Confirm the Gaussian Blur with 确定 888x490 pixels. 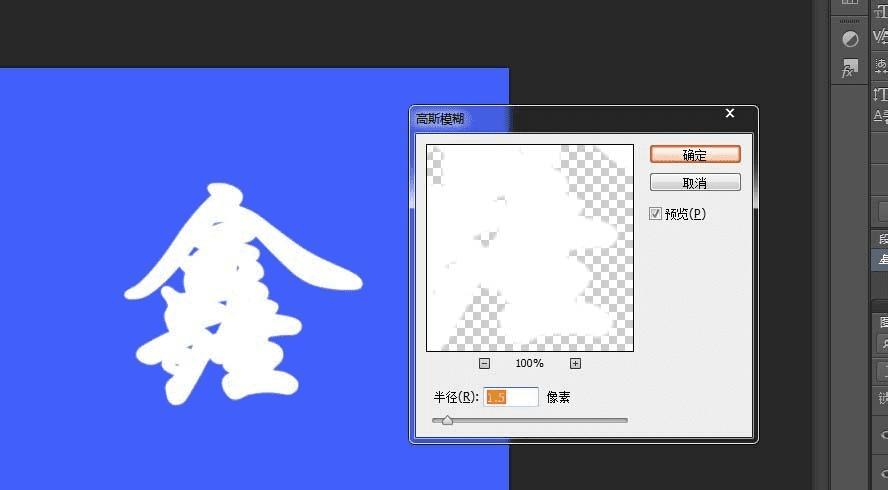click(x=695, y=154)
